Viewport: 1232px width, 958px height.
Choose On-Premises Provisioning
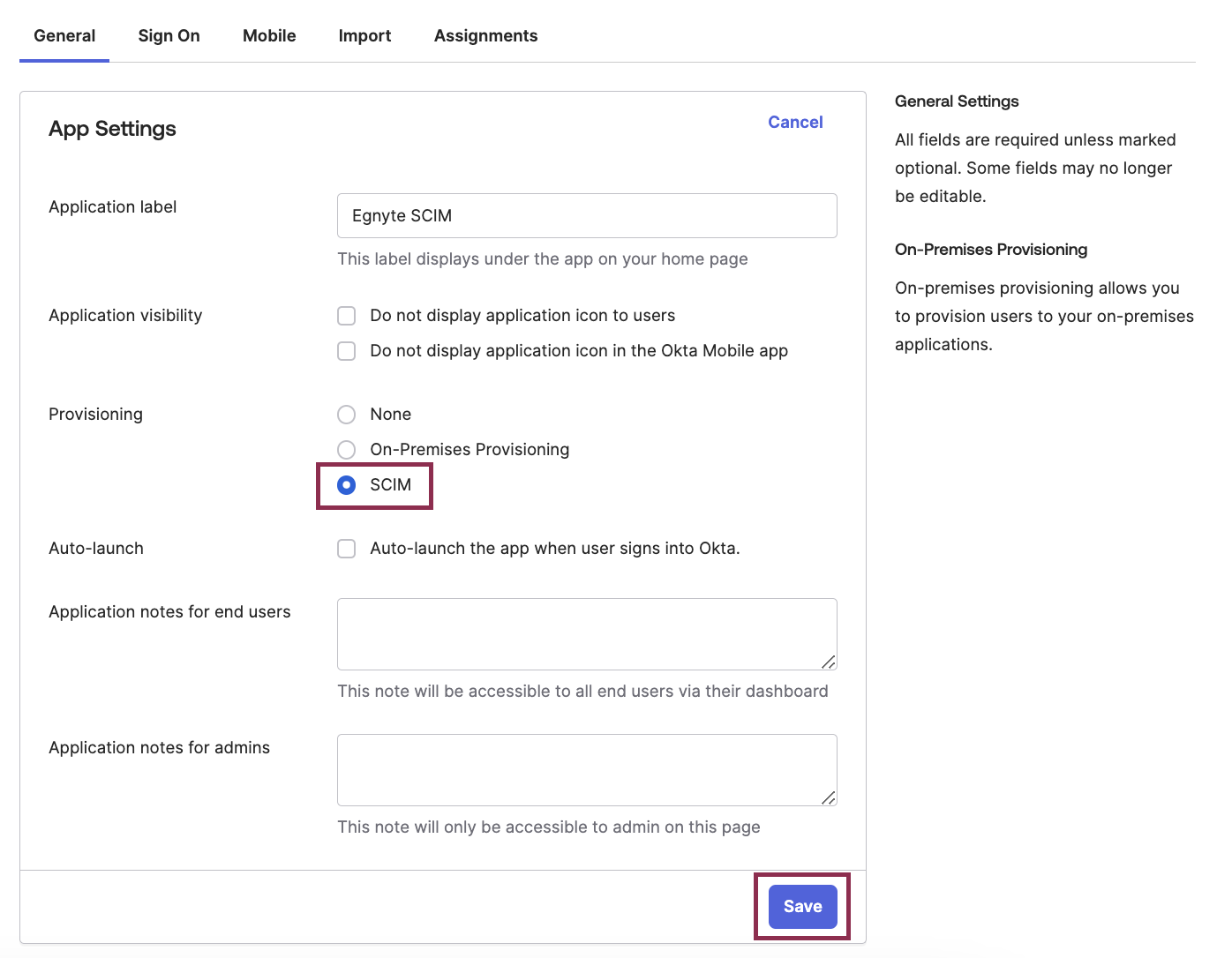[346, 449]
